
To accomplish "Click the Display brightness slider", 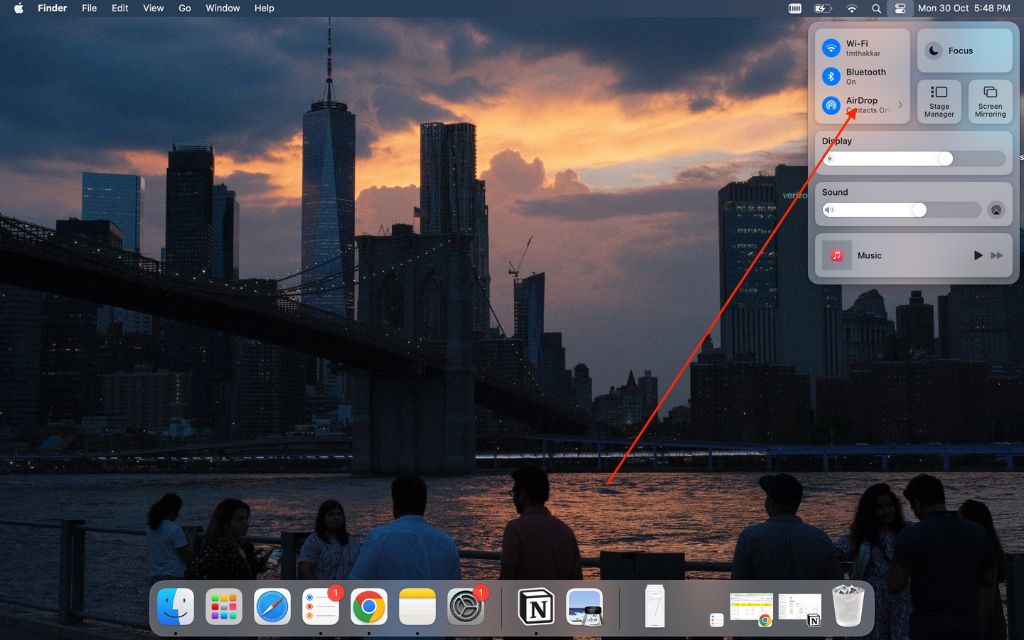I will pos(915,158).
